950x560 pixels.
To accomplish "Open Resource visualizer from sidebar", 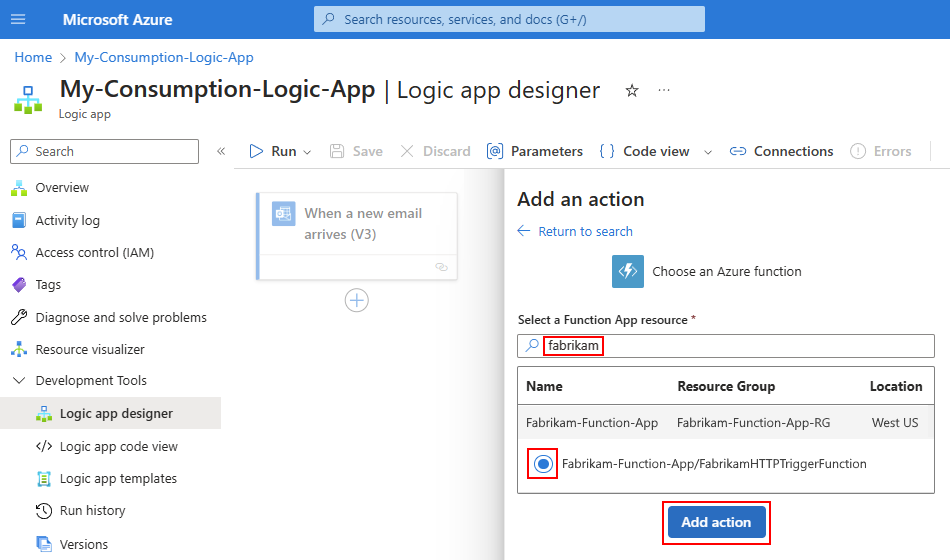I will (x=90, y=349).
